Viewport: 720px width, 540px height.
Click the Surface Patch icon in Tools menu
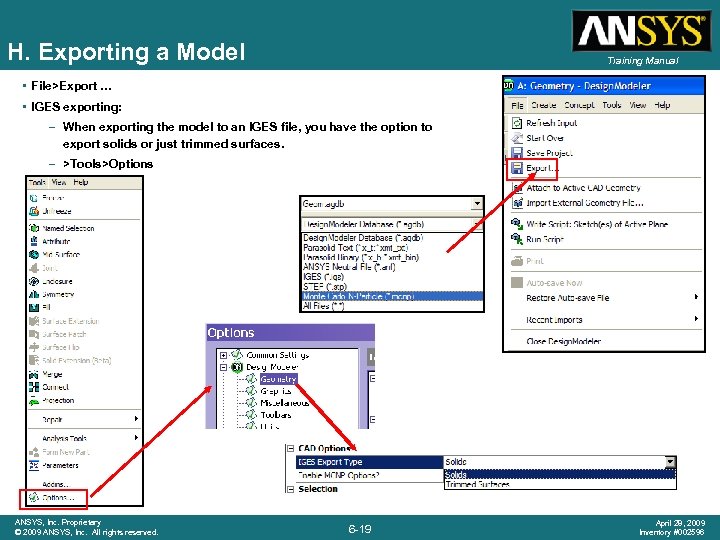point(34,334)
